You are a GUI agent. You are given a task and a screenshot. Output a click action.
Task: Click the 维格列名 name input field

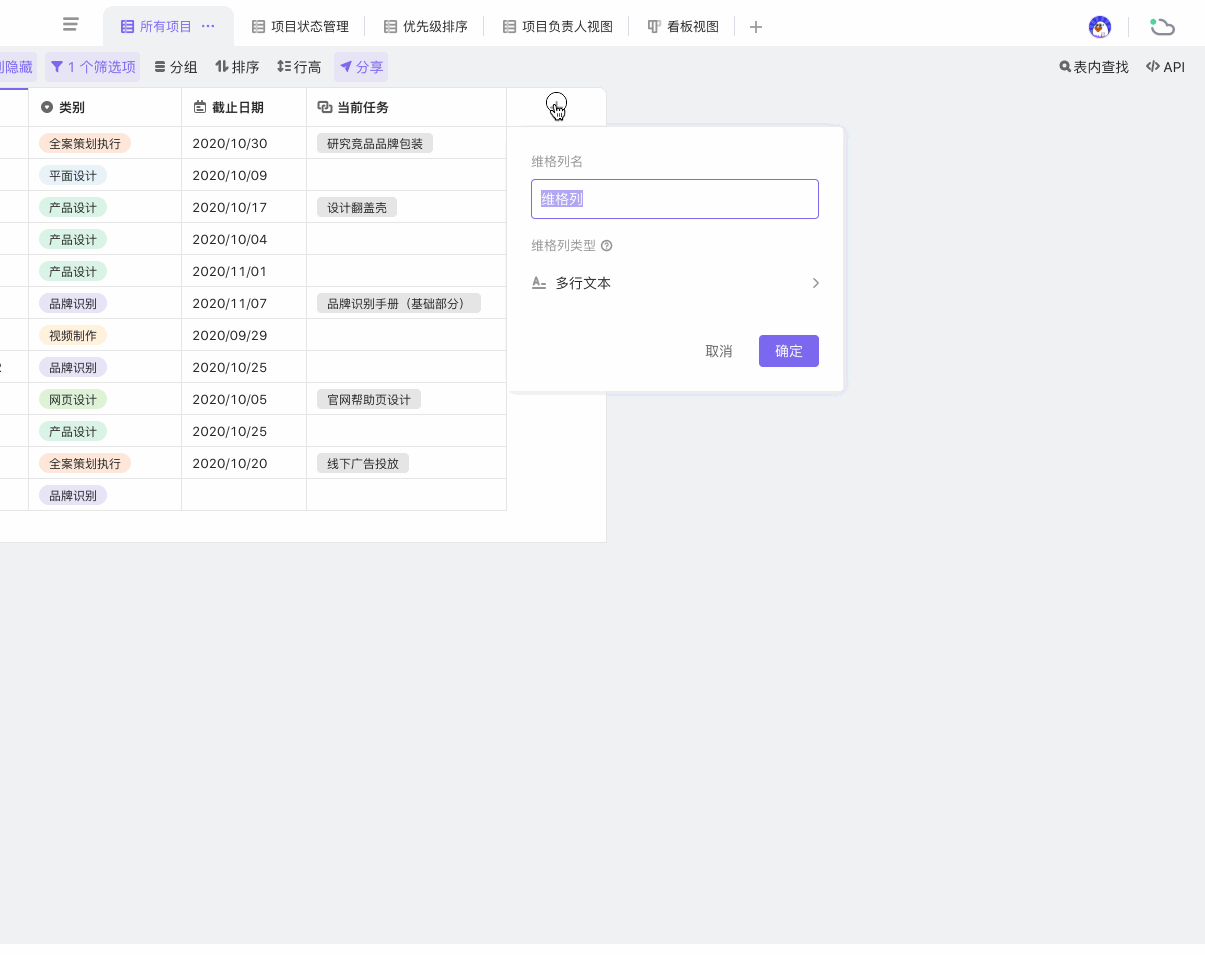tap(675, 199)
